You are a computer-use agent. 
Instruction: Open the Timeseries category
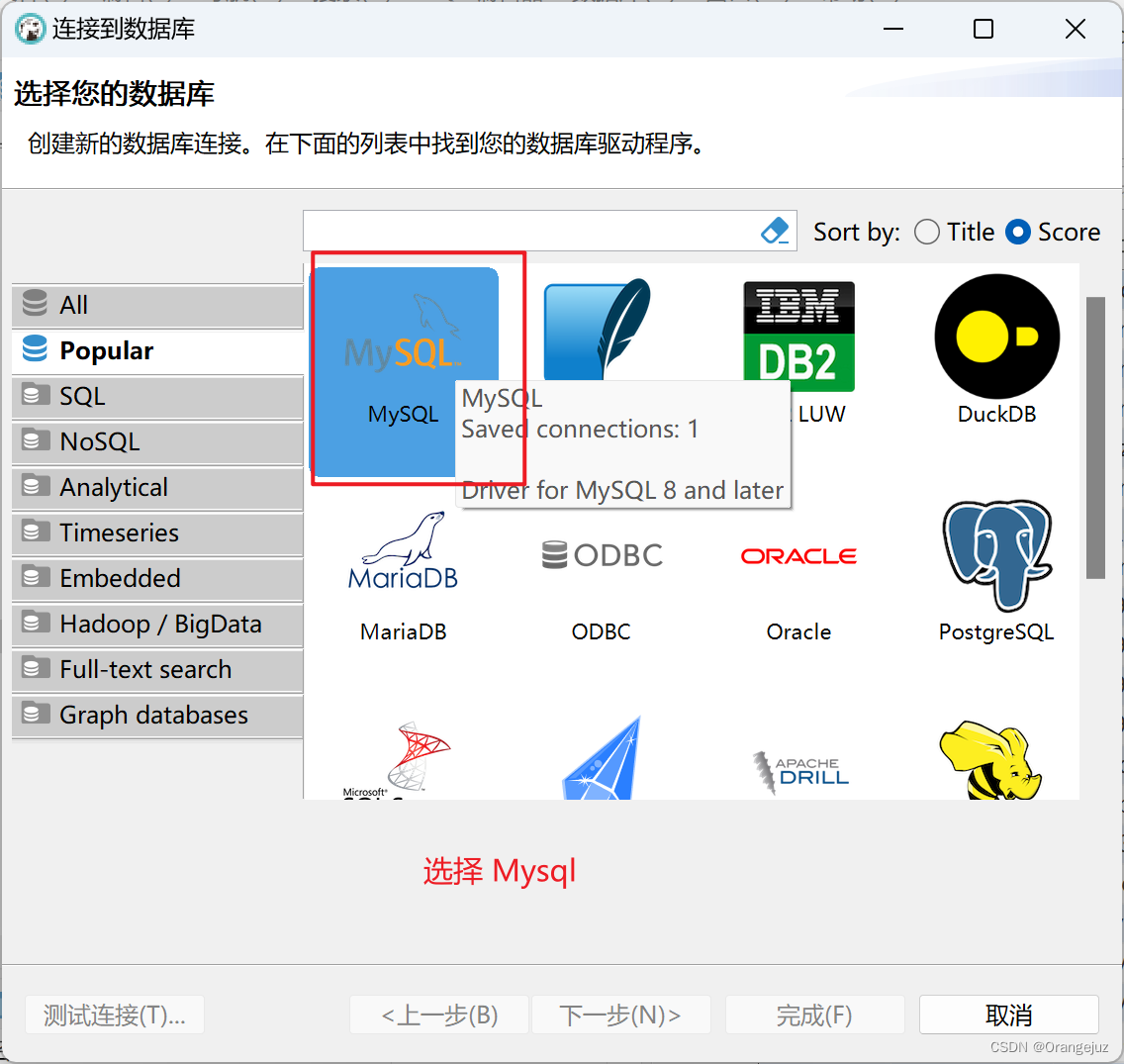coord(157,532)
